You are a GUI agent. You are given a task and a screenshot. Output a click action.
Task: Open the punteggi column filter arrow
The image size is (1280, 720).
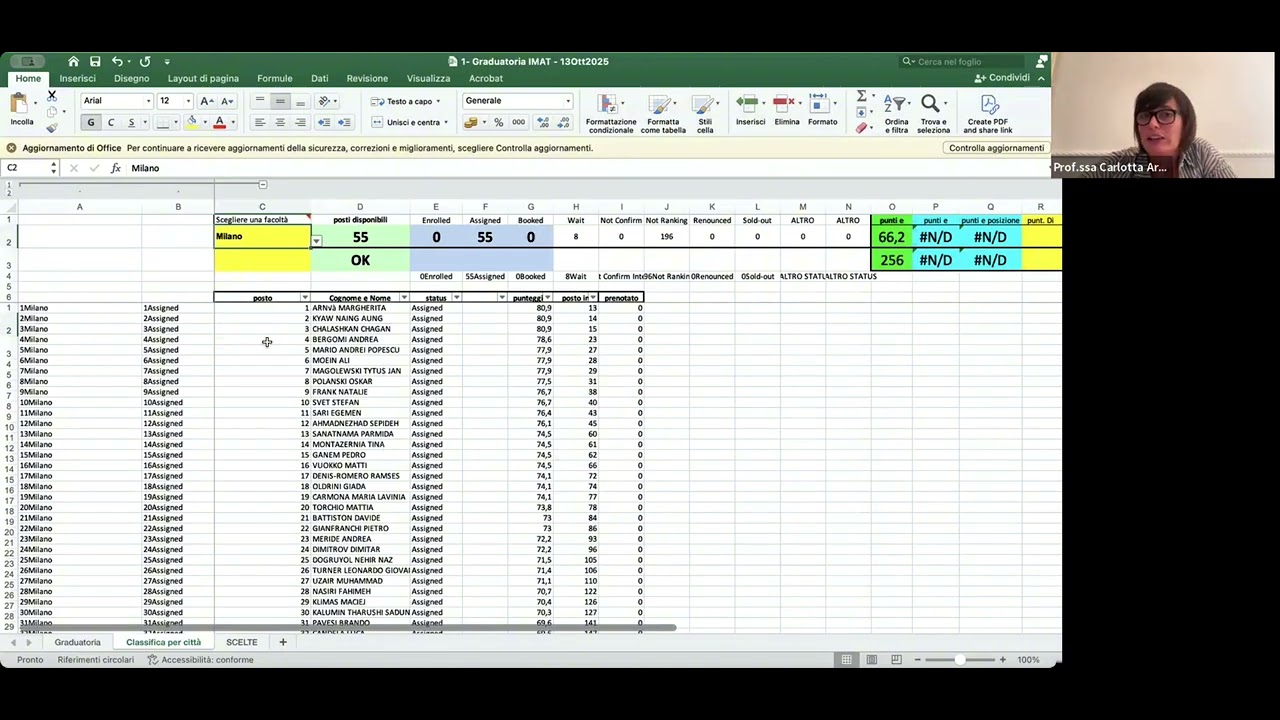click(x=548, y=298)
